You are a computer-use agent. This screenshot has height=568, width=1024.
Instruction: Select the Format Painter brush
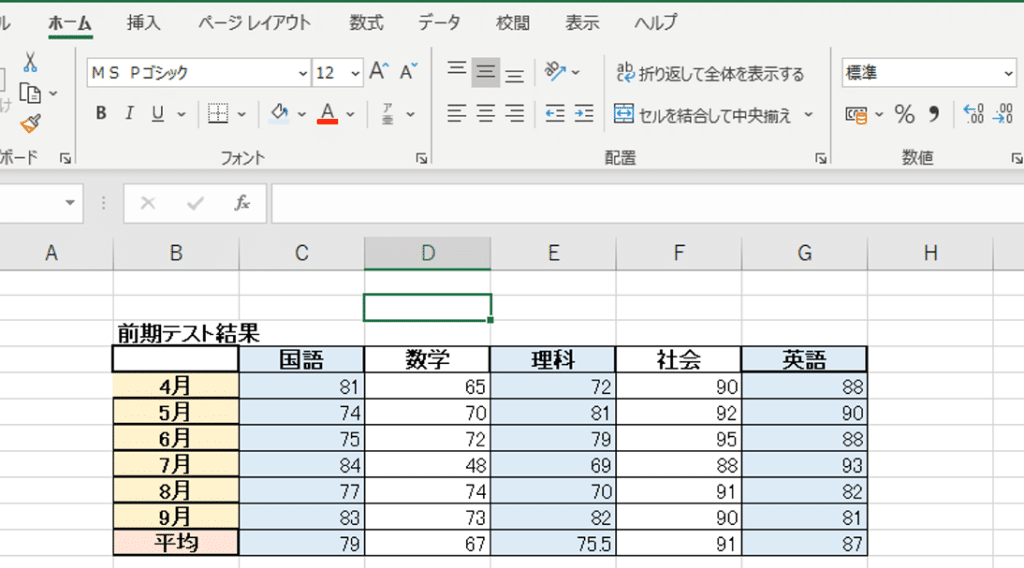(30, 123)
